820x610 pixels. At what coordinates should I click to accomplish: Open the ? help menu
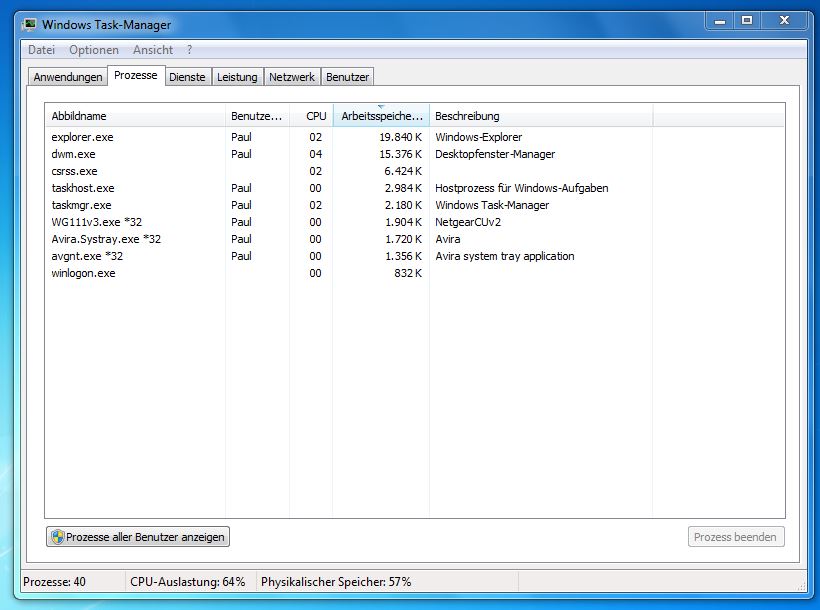coord(189,50)
